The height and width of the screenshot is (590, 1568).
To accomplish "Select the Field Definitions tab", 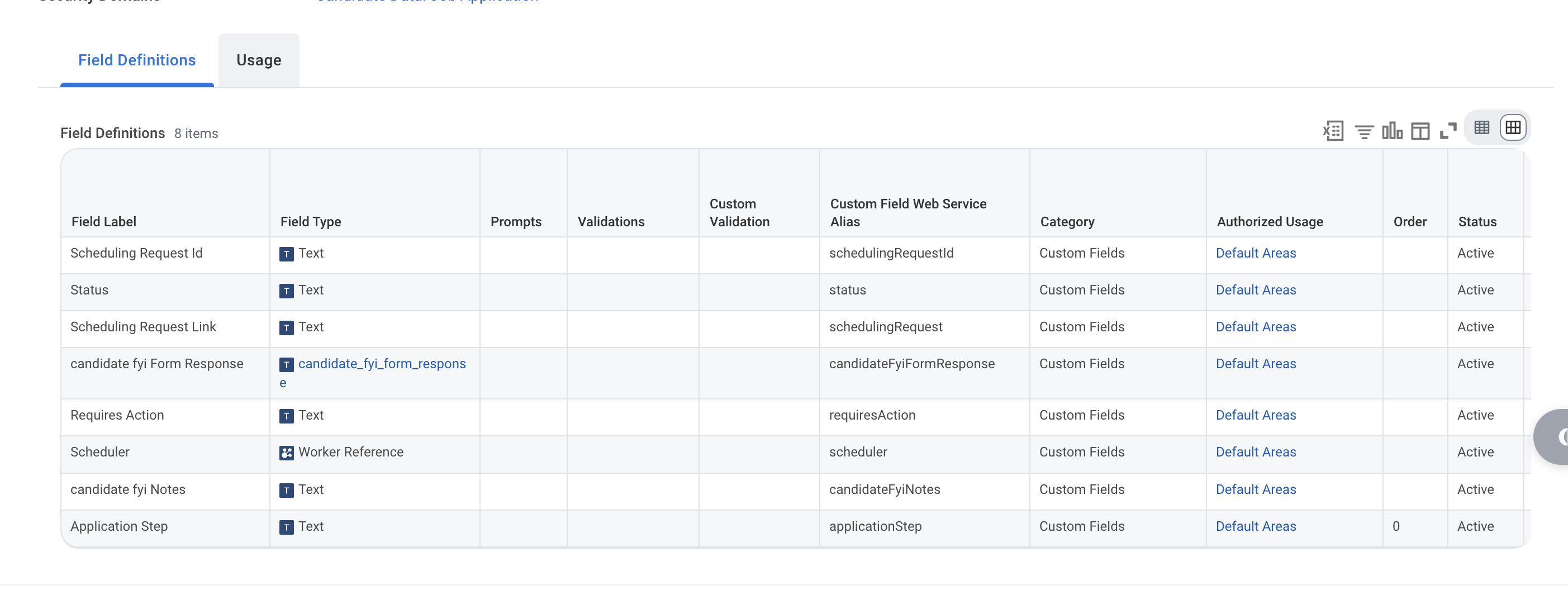I will 137,60.
